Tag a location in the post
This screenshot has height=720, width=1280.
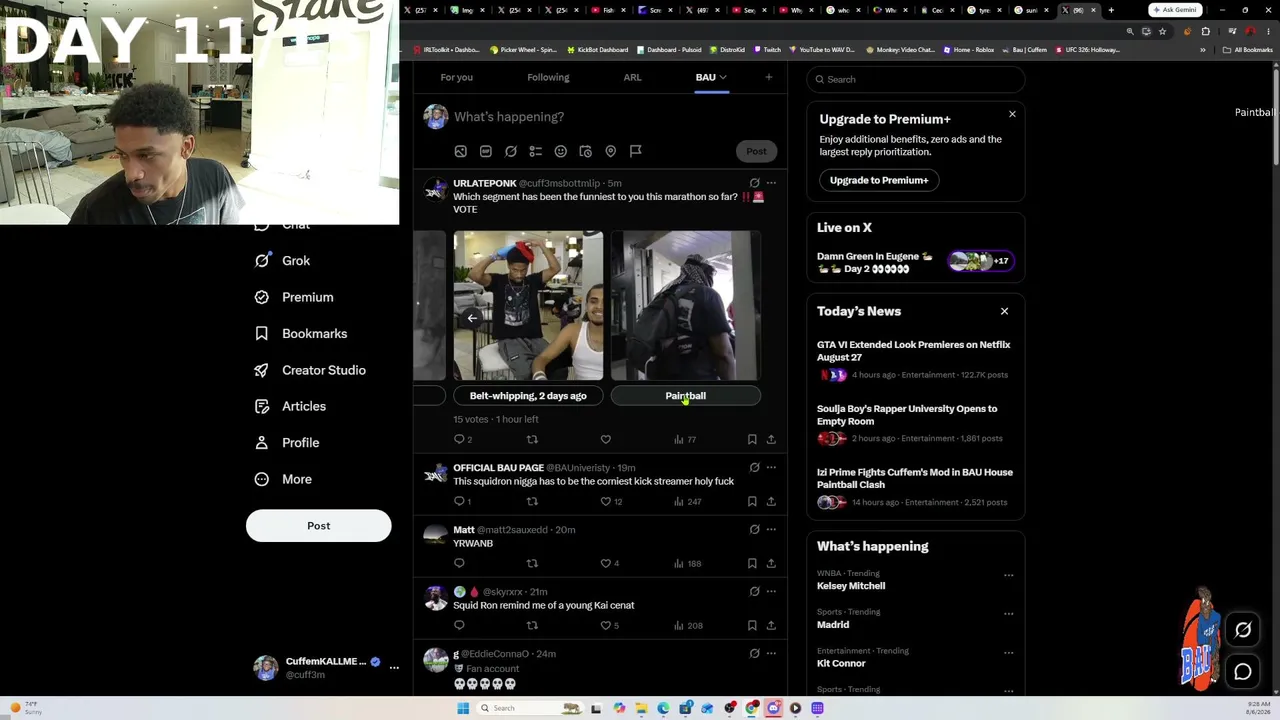coord(610,151)
